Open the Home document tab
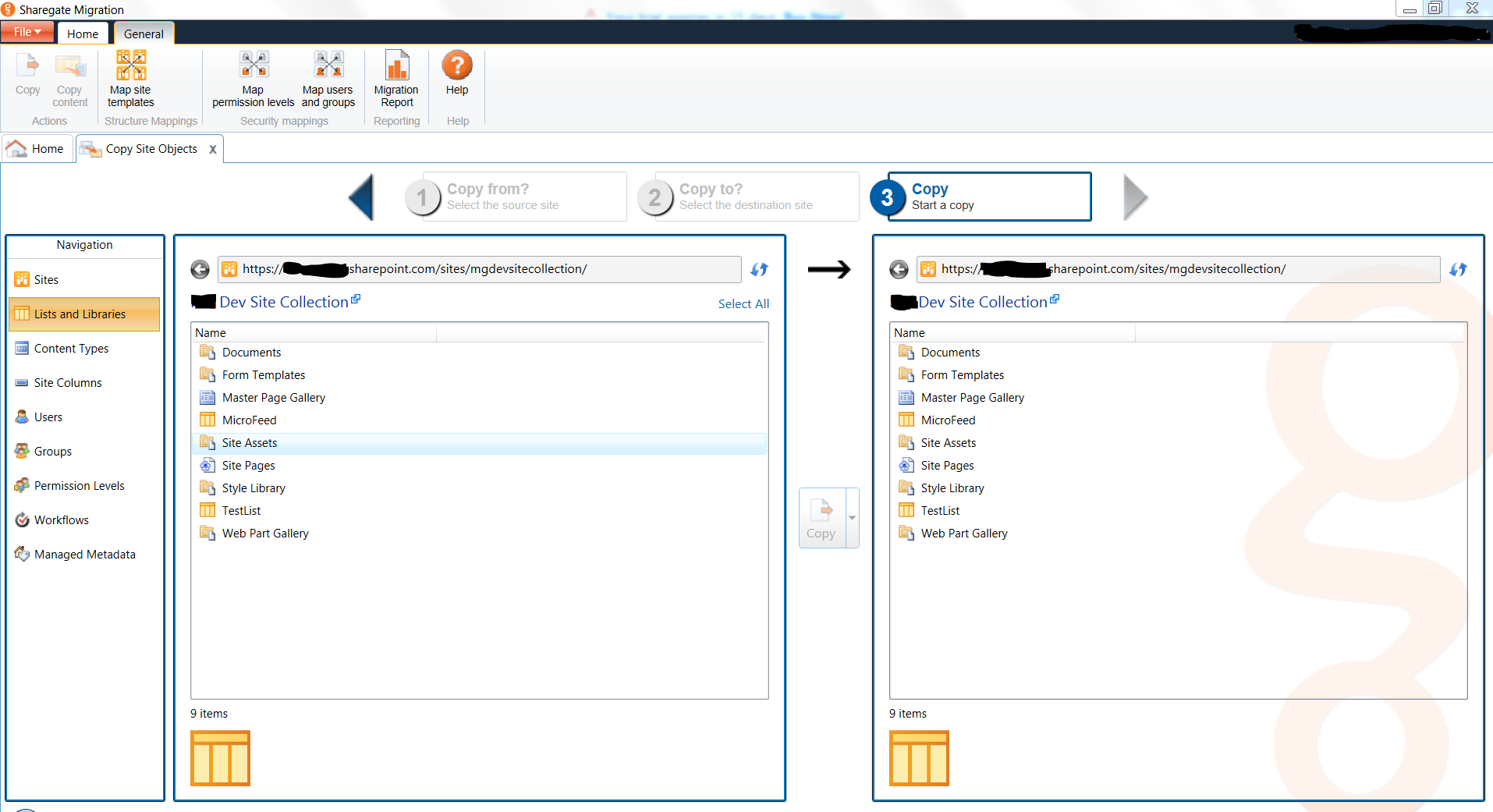1493x812 pixels. tap(37, 149)
